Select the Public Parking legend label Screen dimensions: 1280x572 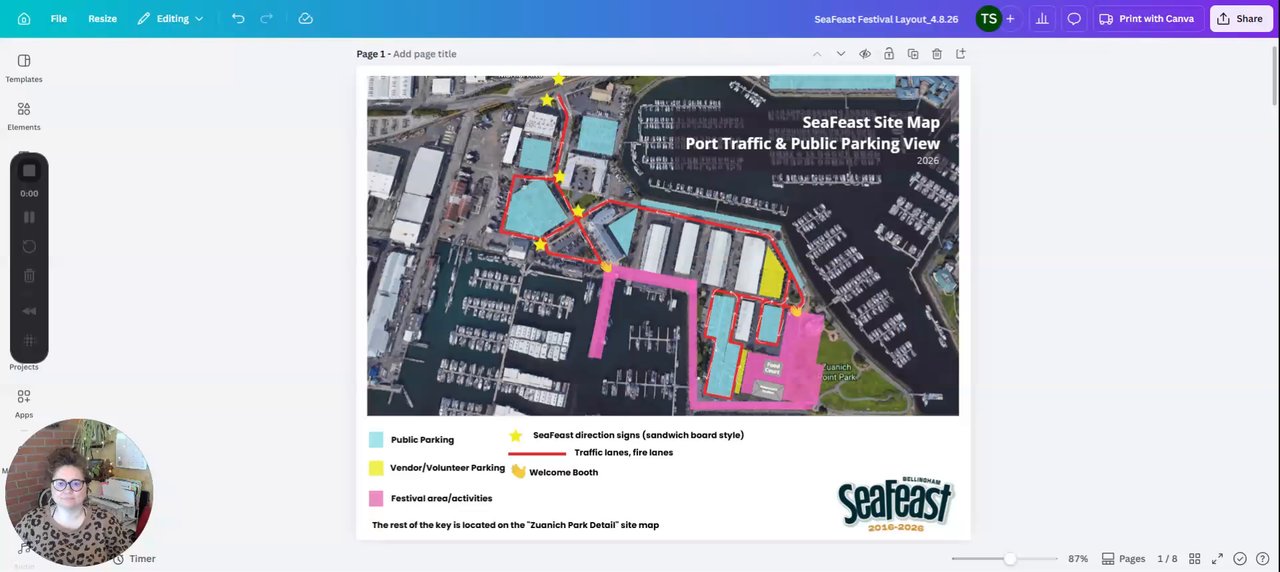click(x=422, y=440)
